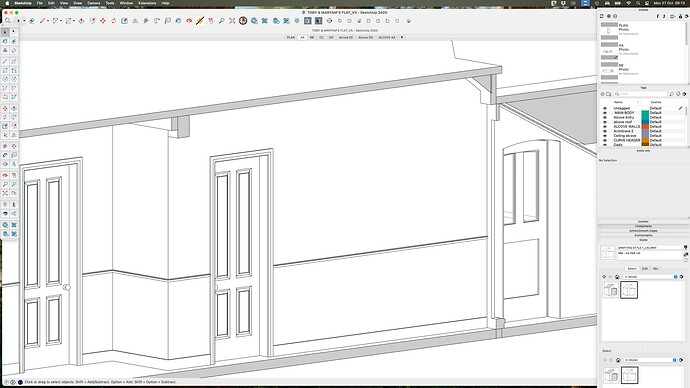
Task: Select the Zoom tool in left palette
Action: (x=5, y=184)
